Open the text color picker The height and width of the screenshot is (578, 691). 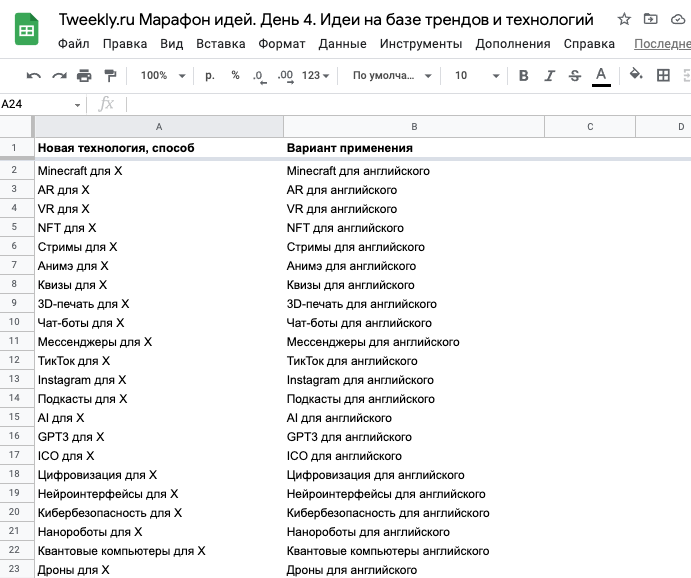click(601, 76)
